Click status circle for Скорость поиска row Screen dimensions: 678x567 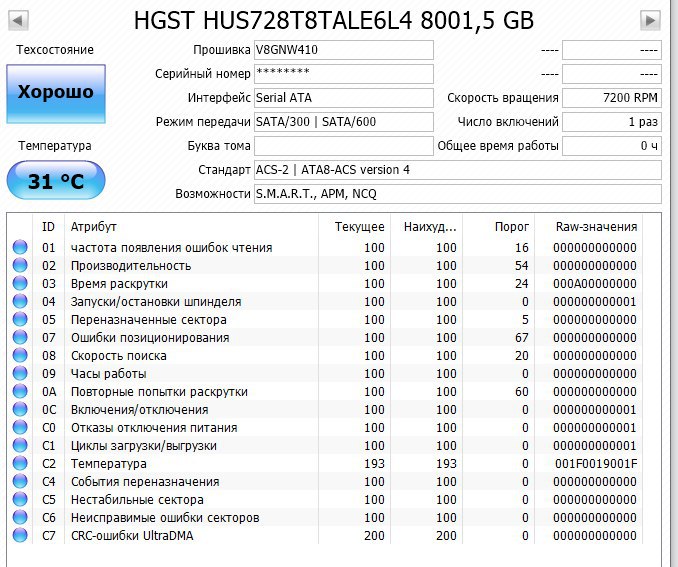coord(20,355)
